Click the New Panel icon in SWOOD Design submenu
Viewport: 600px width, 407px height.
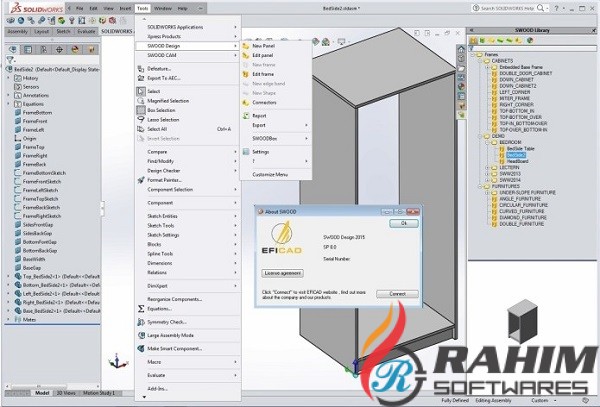pyautogui.click(x=246, y=46)
